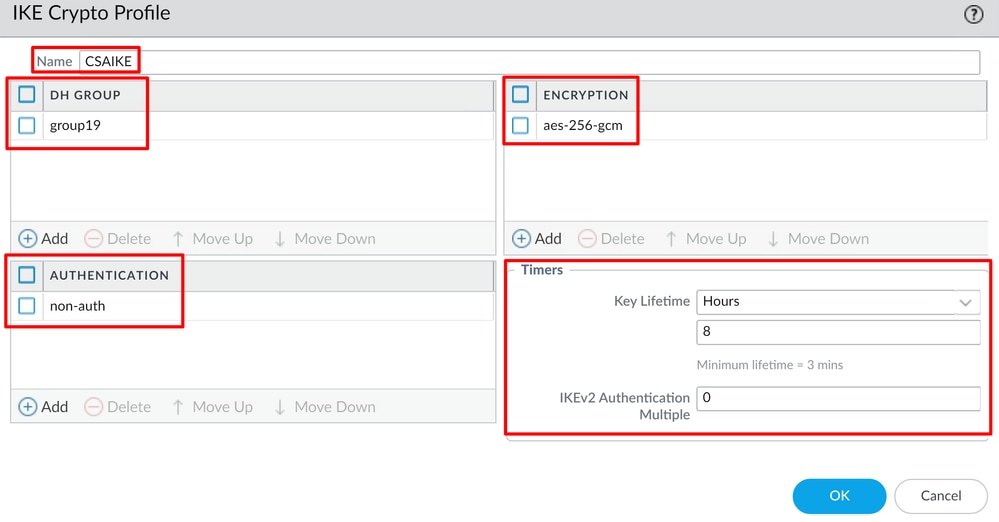Check the aes-256-gcm row checkbox
Screen dimensions: 999x522
coord(521,125)
